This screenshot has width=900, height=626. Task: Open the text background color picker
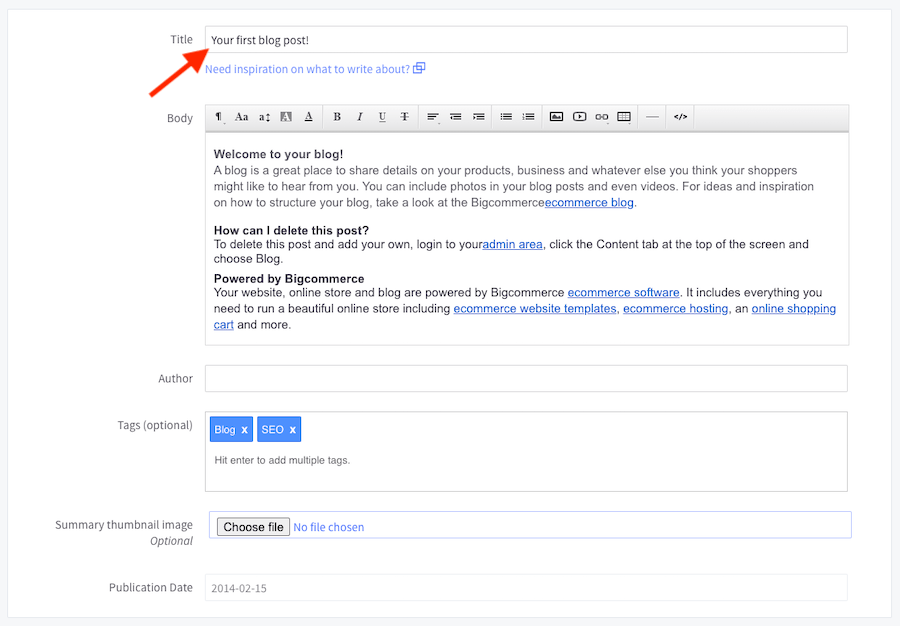click(x=286, y=117)
